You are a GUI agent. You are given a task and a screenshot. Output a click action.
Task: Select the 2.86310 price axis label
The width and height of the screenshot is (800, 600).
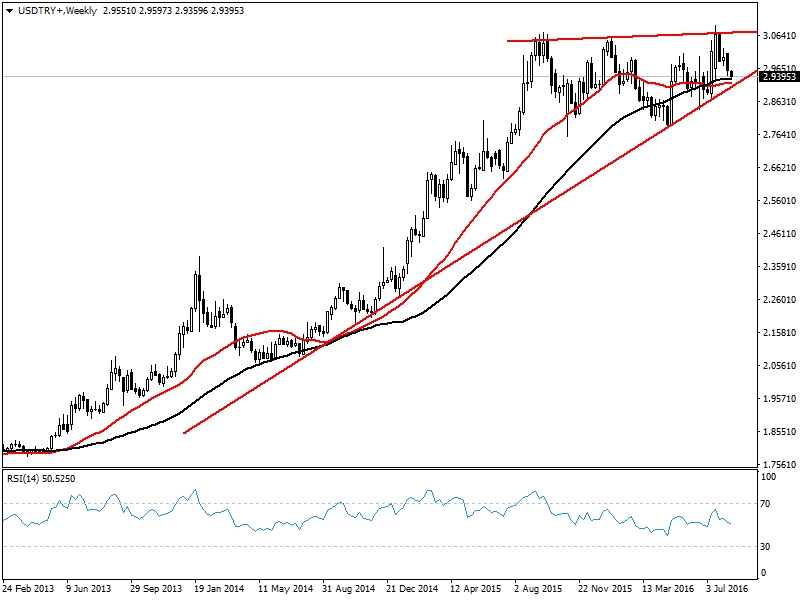pos(780,102)
